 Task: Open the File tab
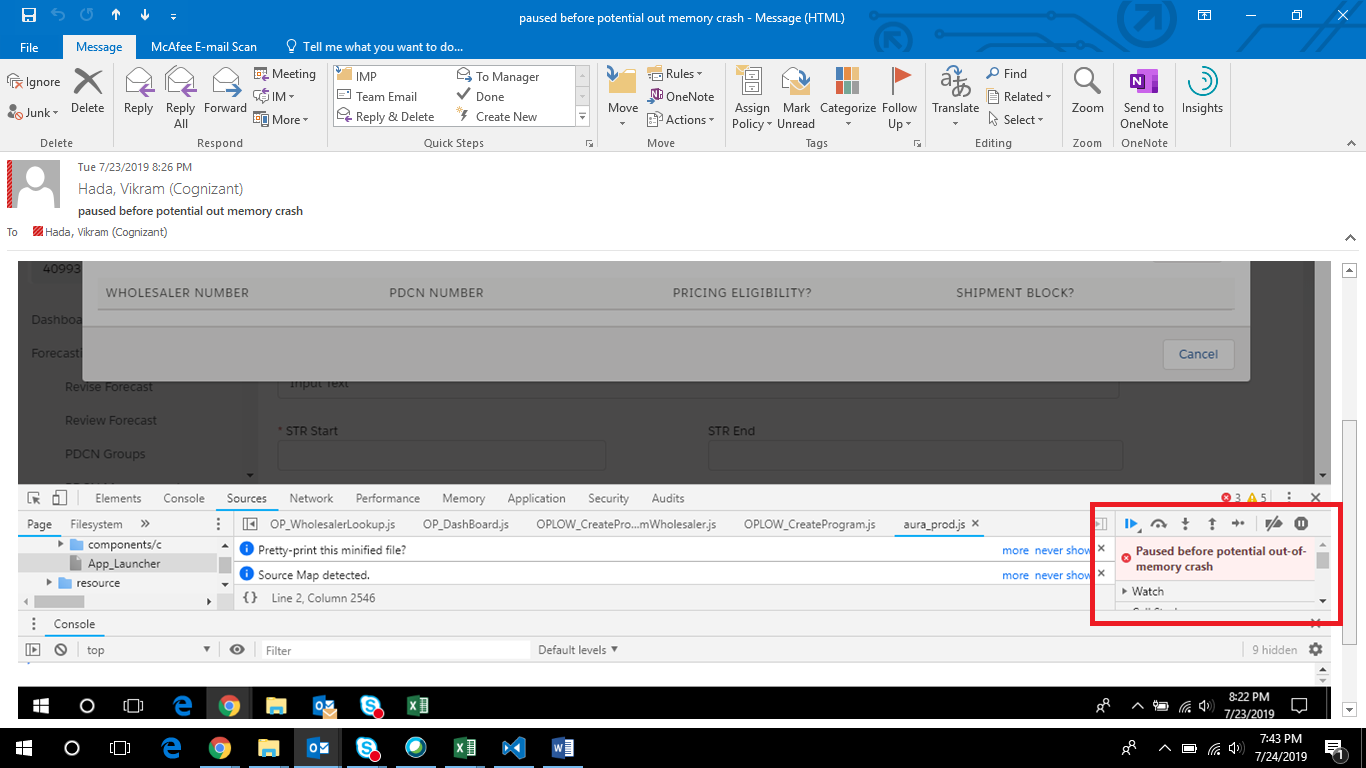tap(29, 47)
